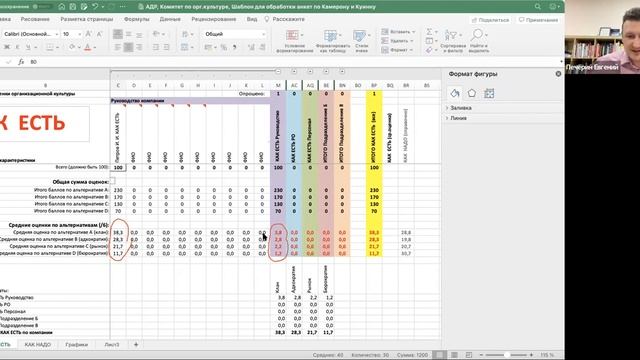
Task: Open the Вставить dropdown
Action: 398,31
